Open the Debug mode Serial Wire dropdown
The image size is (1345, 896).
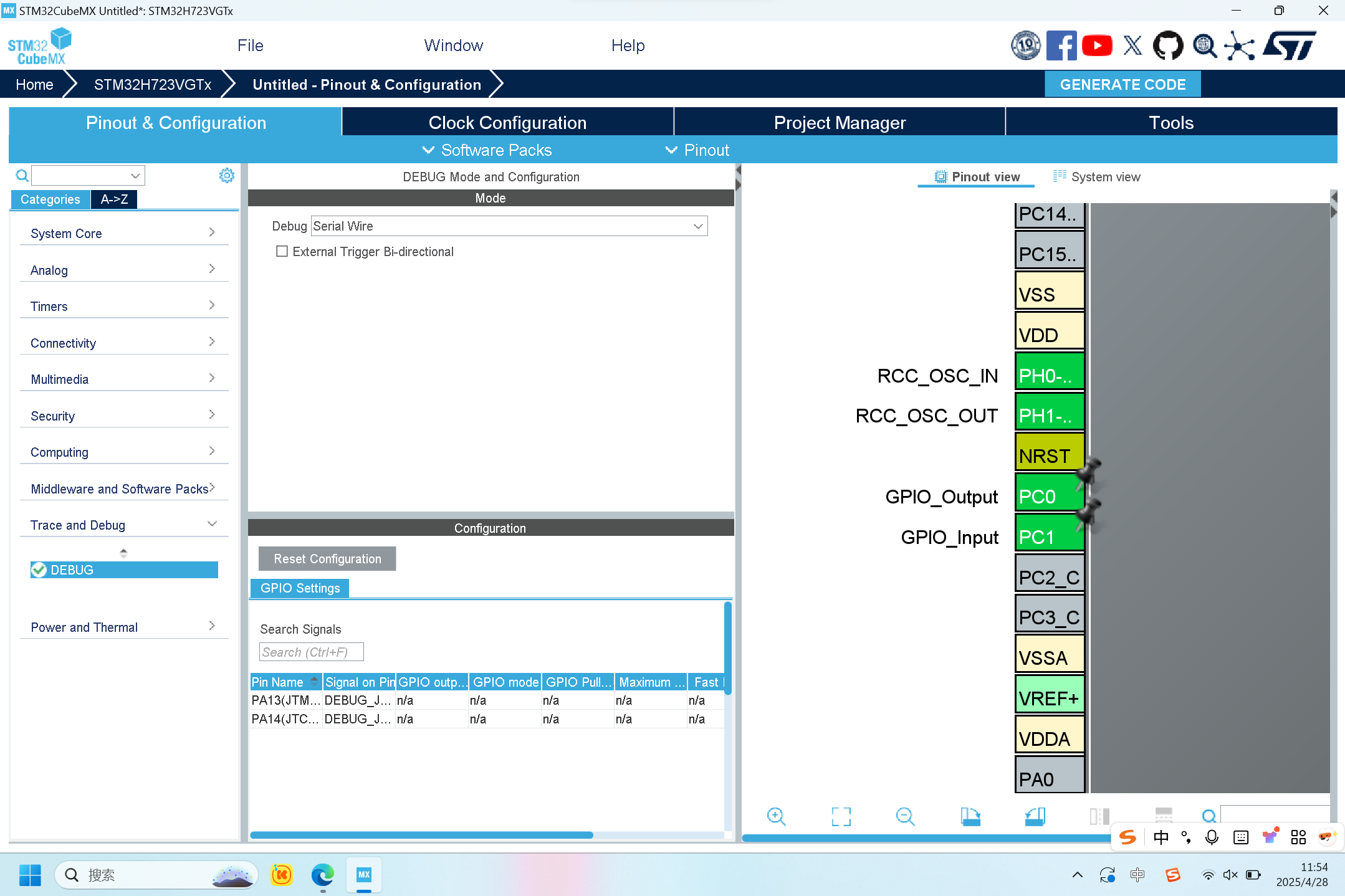[509, 226]
